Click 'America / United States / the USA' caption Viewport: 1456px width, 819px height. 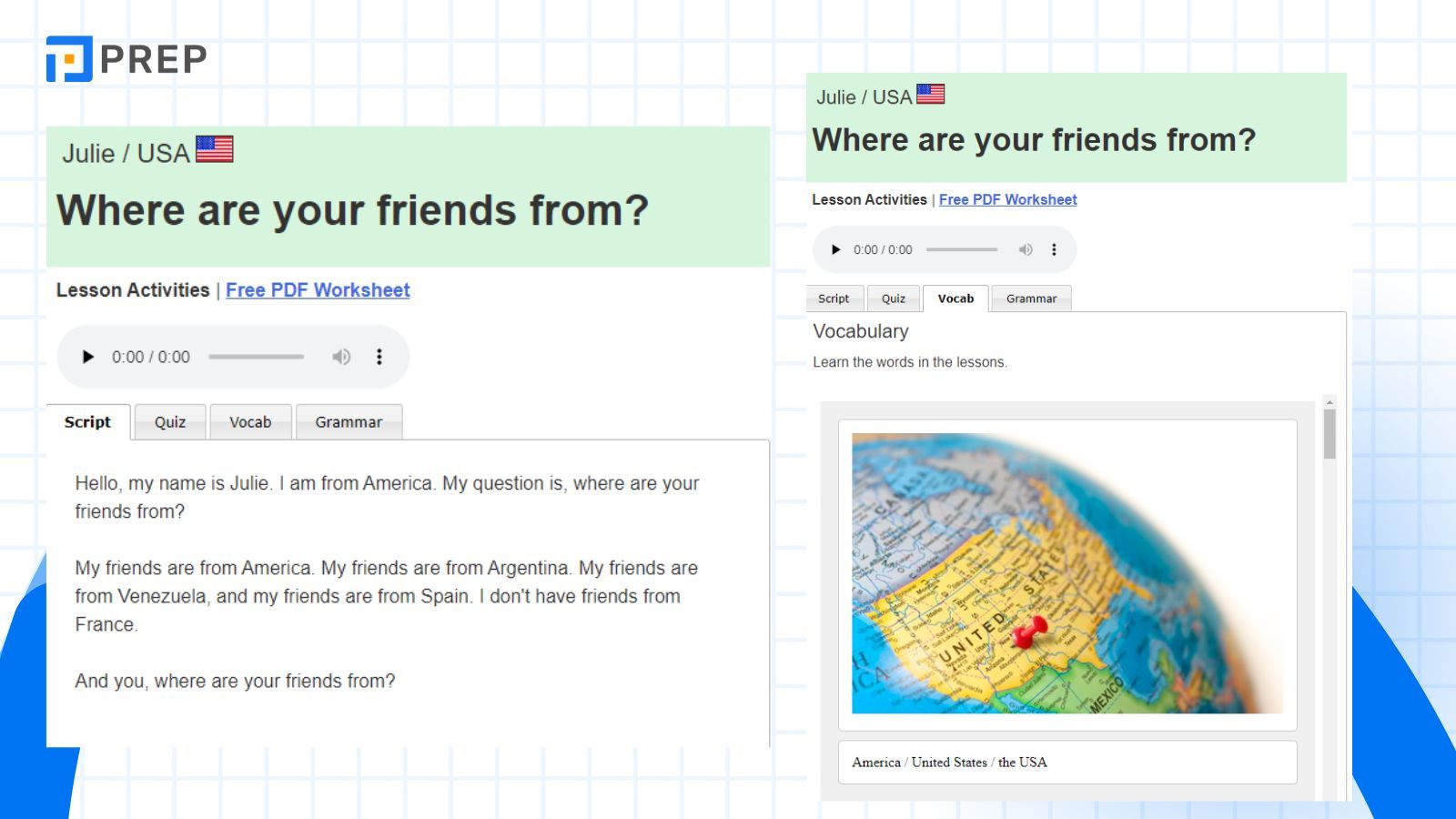949,763
